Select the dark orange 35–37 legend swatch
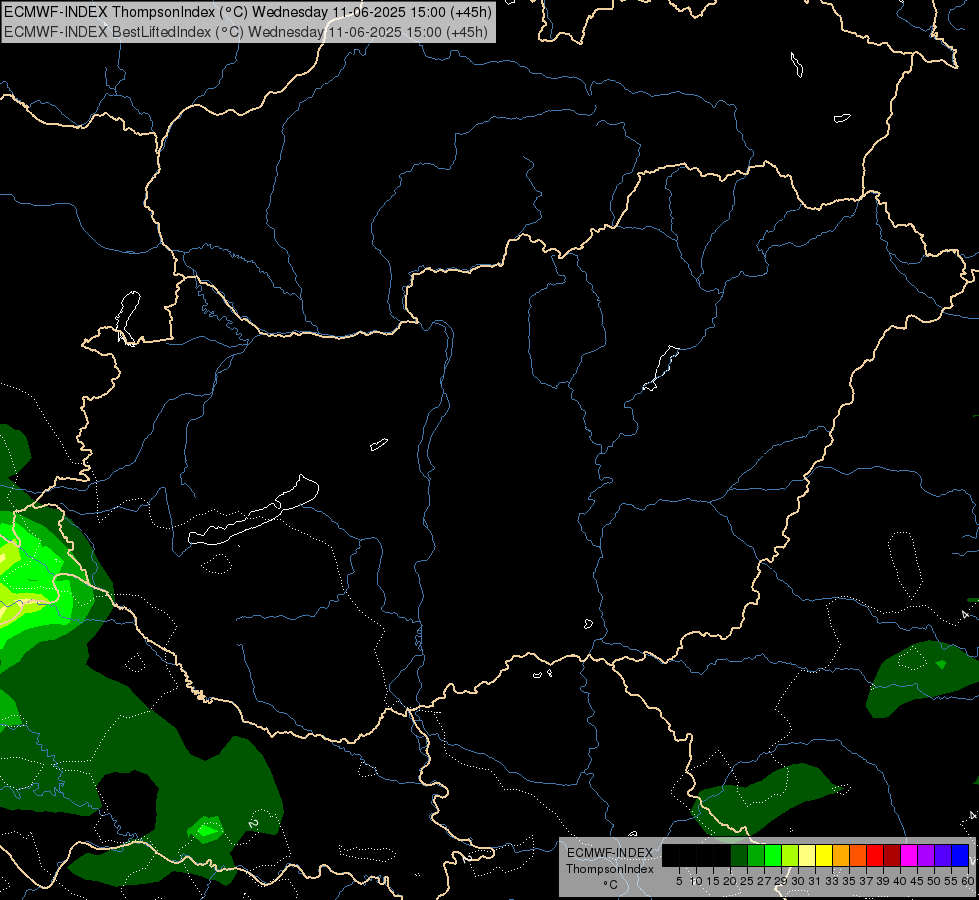Viewport: 979px width, 900px height. (858, 855)
